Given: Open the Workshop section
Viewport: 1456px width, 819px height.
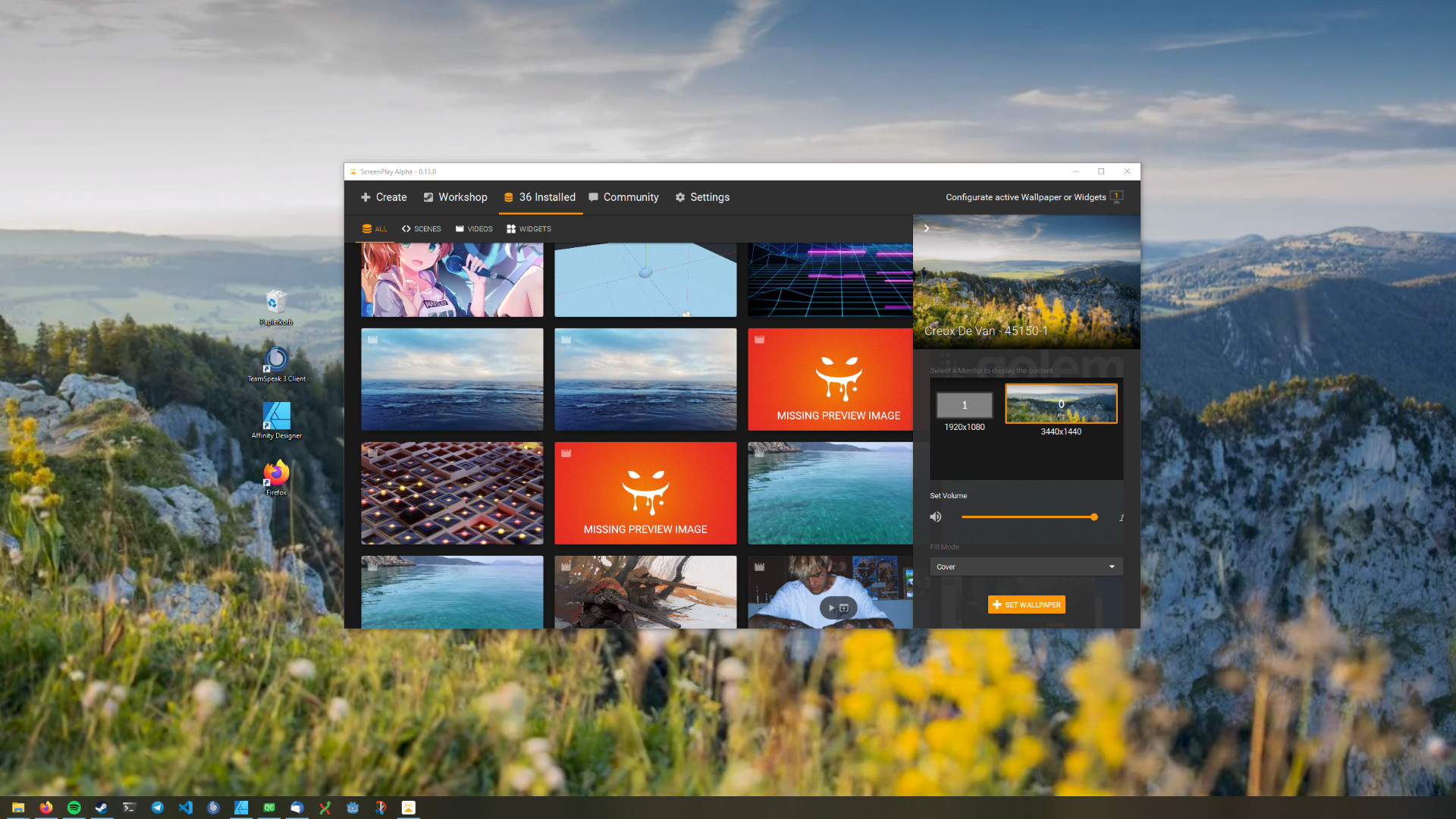Looking at the screenshot, I should click(x=455, y=196).
